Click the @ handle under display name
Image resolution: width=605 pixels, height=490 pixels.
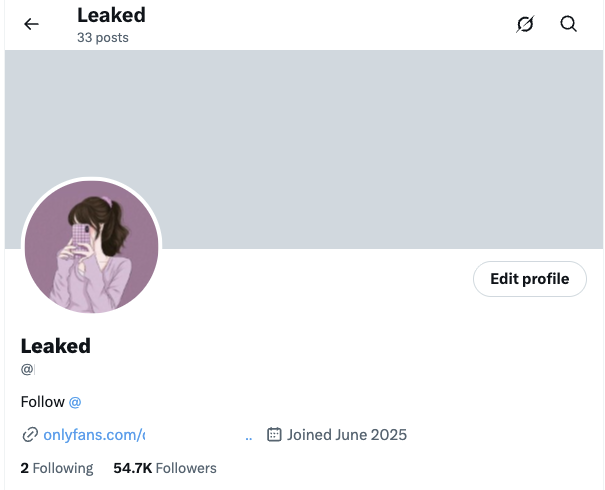pyautogui.click(x=27, y=370)
